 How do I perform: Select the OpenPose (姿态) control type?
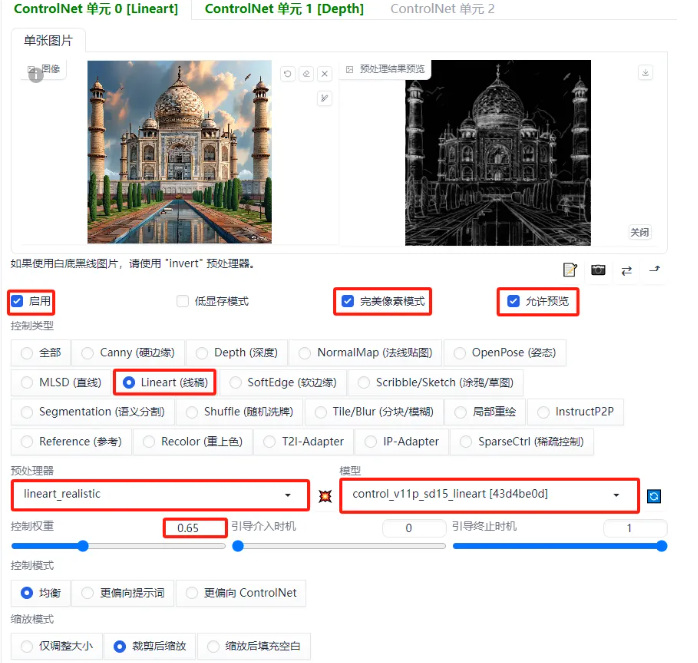[505, 353]
